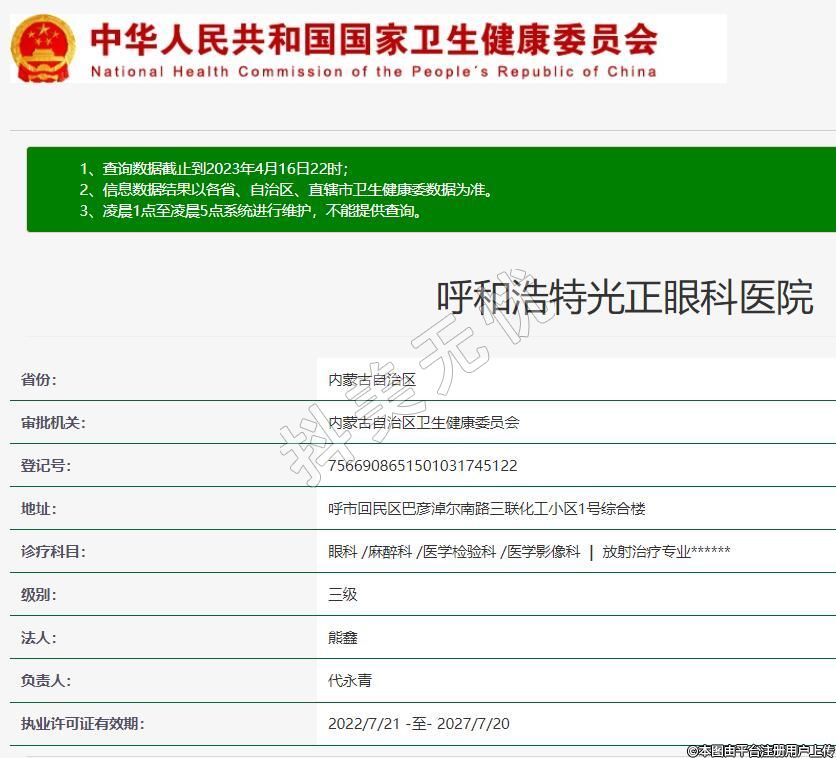Screen dimensions: 836x758
Task: Click the registration number 756690865
Action: coord(422,466)
